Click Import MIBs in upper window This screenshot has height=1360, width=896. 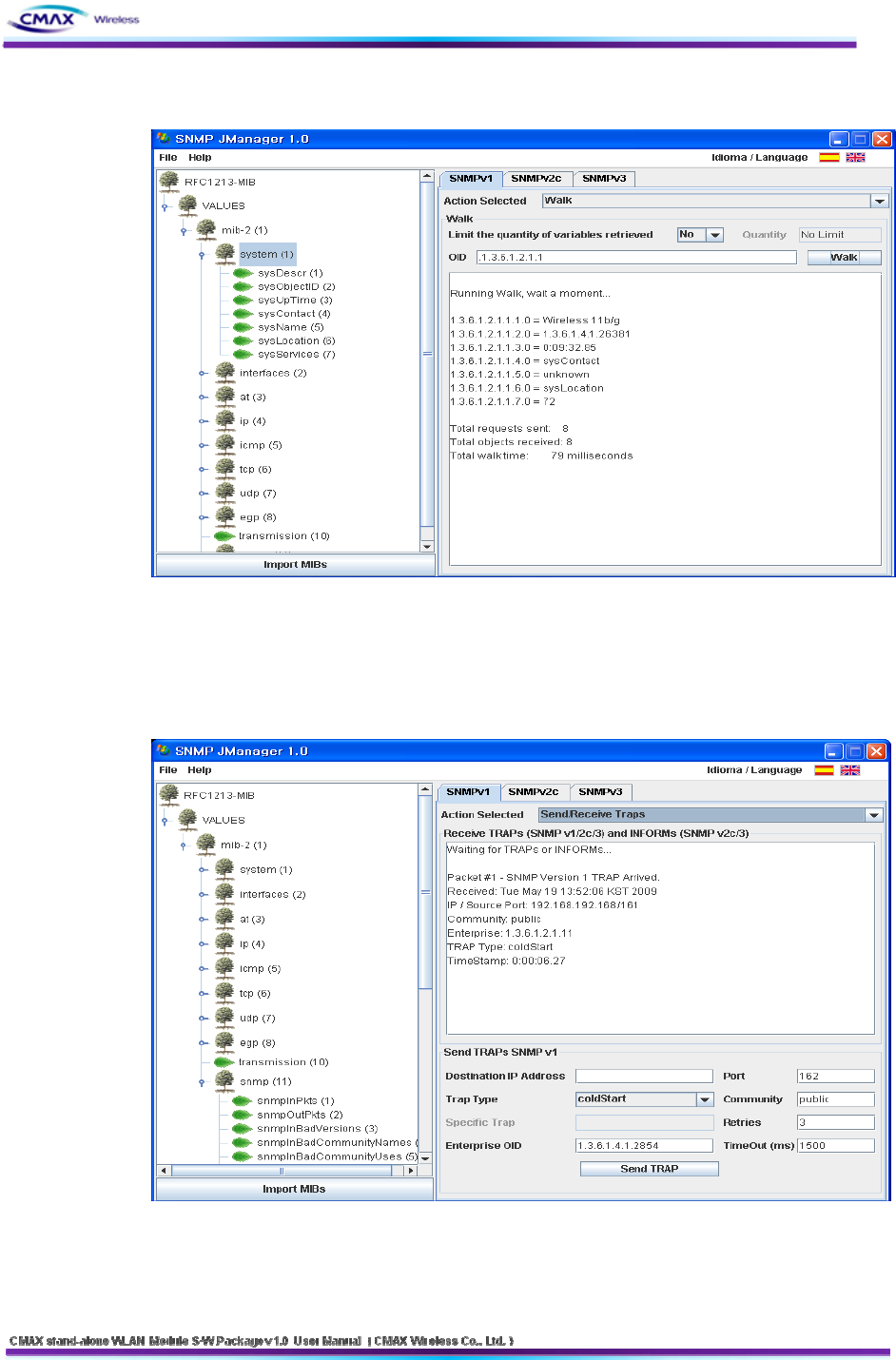pyautogui.click(x=295, y=565)
